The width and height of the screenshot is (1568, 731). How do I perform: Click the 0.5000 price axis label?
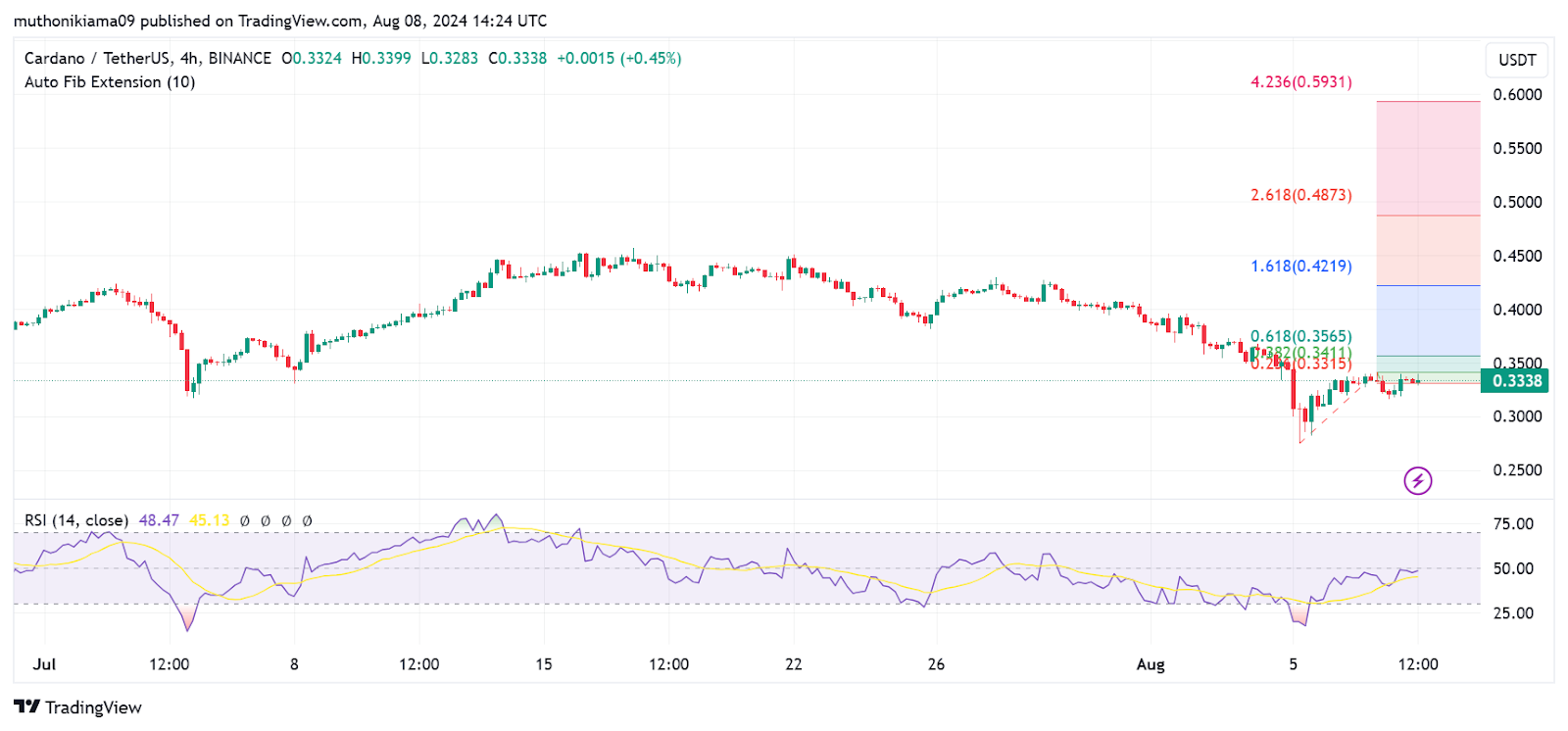tap(1517, 202)
